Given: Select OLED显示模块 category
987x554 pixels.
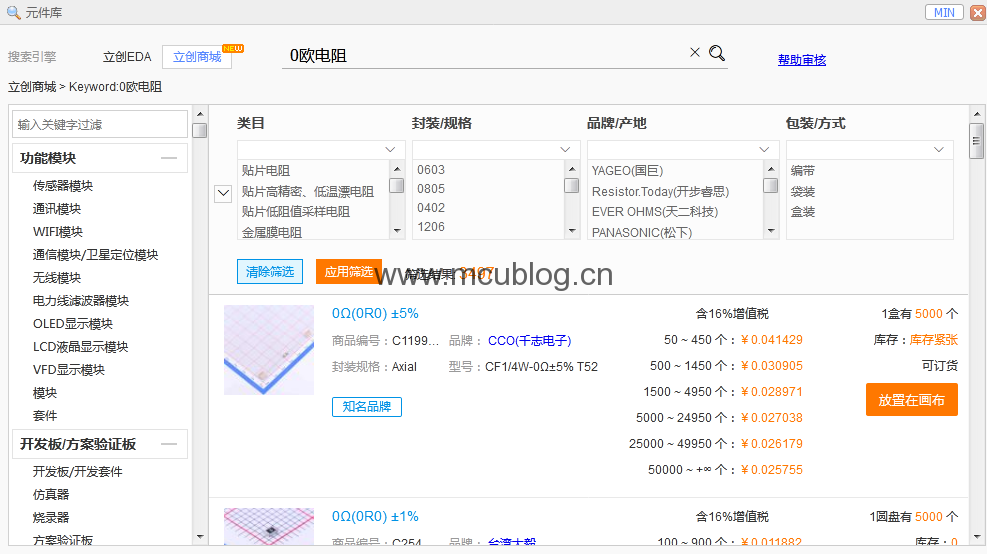Looking at the screenshot, I should pos(73,324).
